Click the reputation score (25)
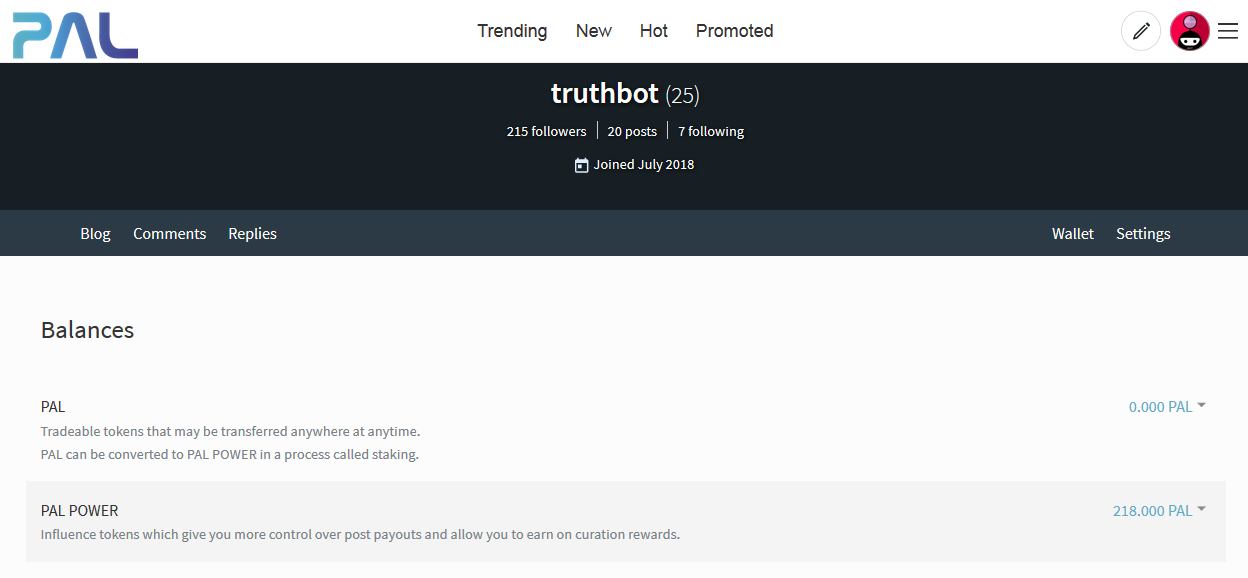 pyautogui.click(x=683, y=96)
